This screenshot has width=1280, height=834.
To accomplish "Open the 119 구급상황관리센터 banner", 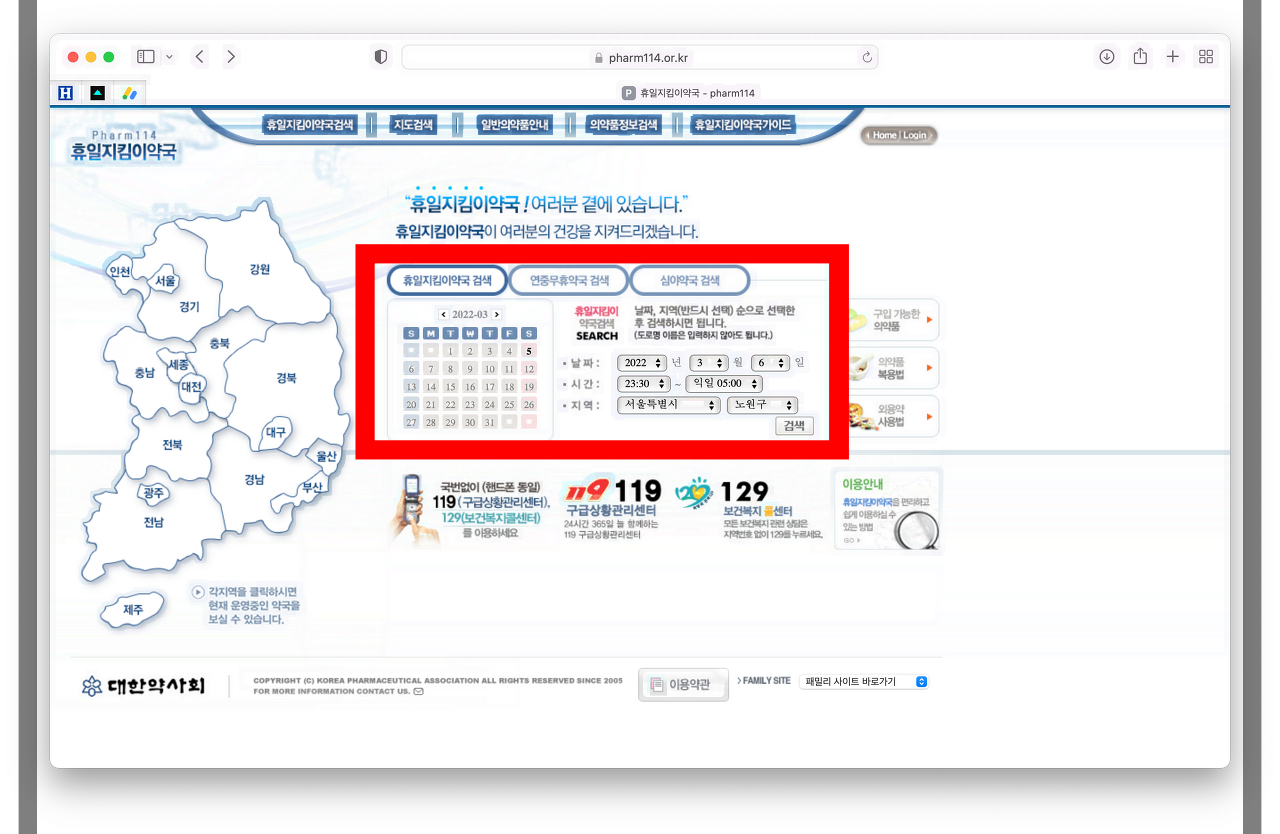I will coord(614,509).
